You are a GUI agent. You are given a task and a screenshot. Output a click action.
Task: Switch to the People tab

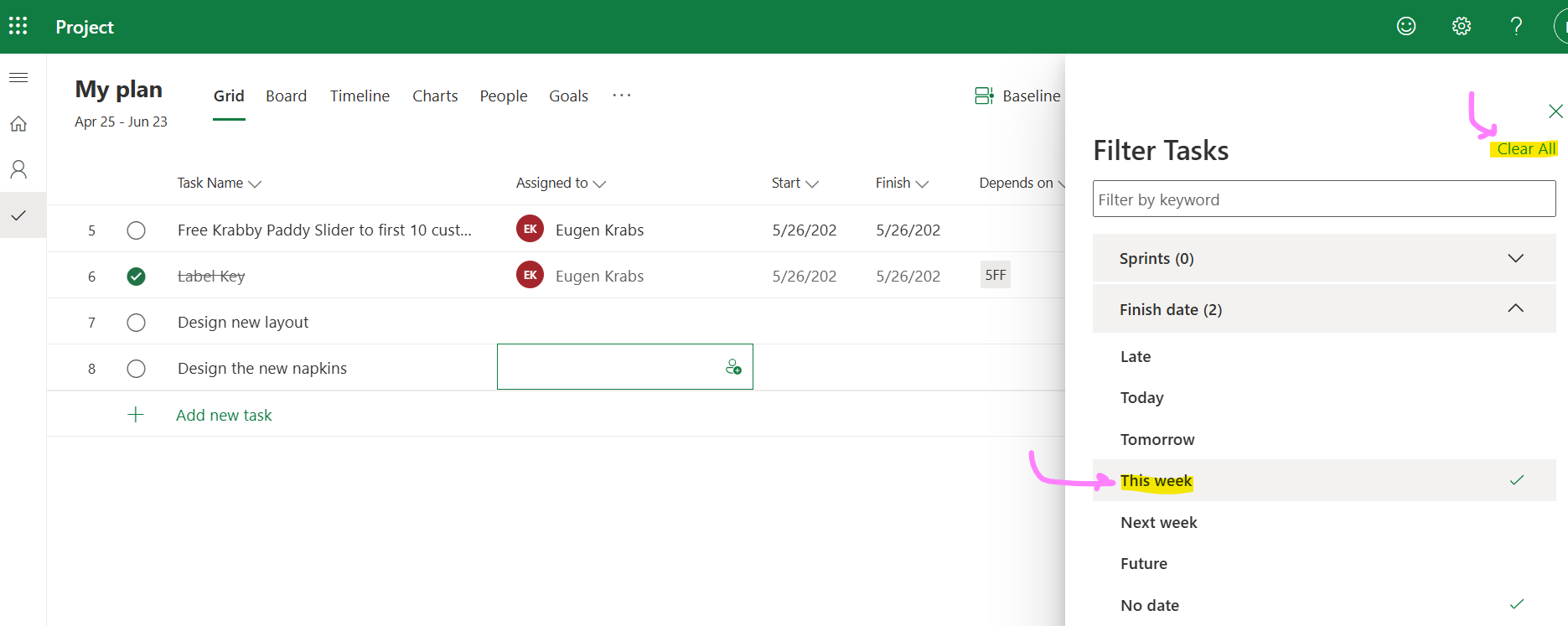(x=504, y=96)
